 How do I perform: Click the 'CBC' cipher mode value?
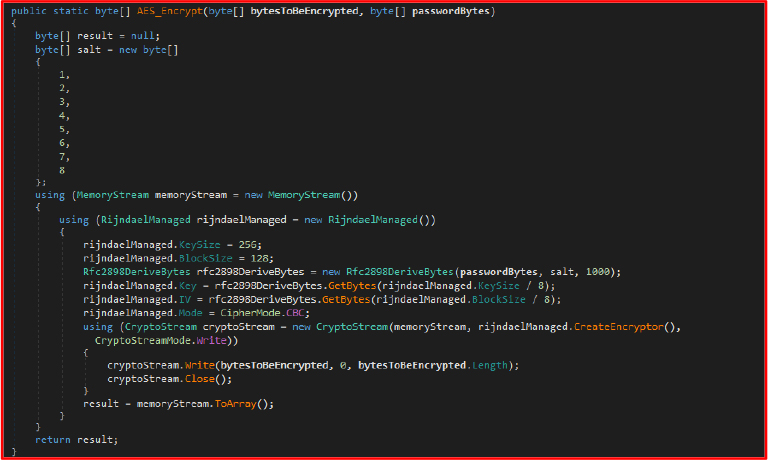pyautogui.click(x=295, y=314)
